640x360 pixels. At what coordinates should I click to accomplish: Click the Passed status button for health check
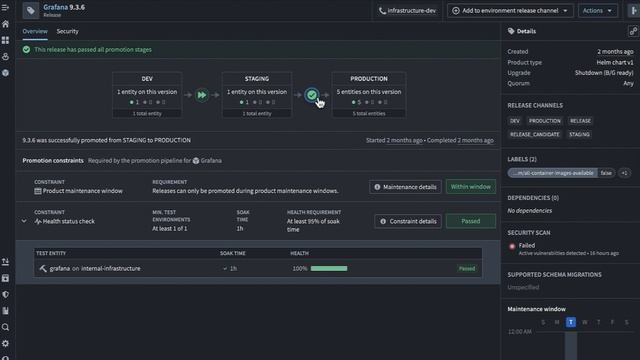pos(471,221)
